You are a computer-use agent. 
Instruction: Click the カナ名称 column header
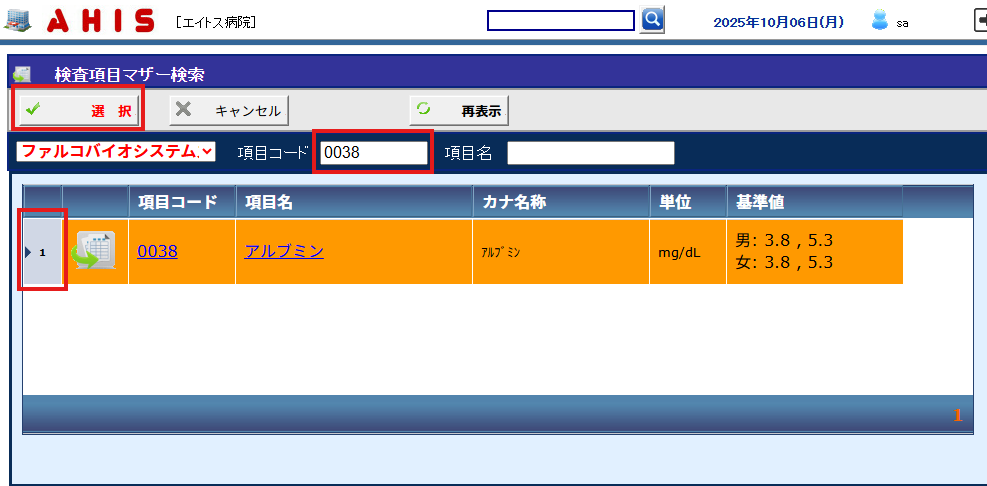point(514,202)
